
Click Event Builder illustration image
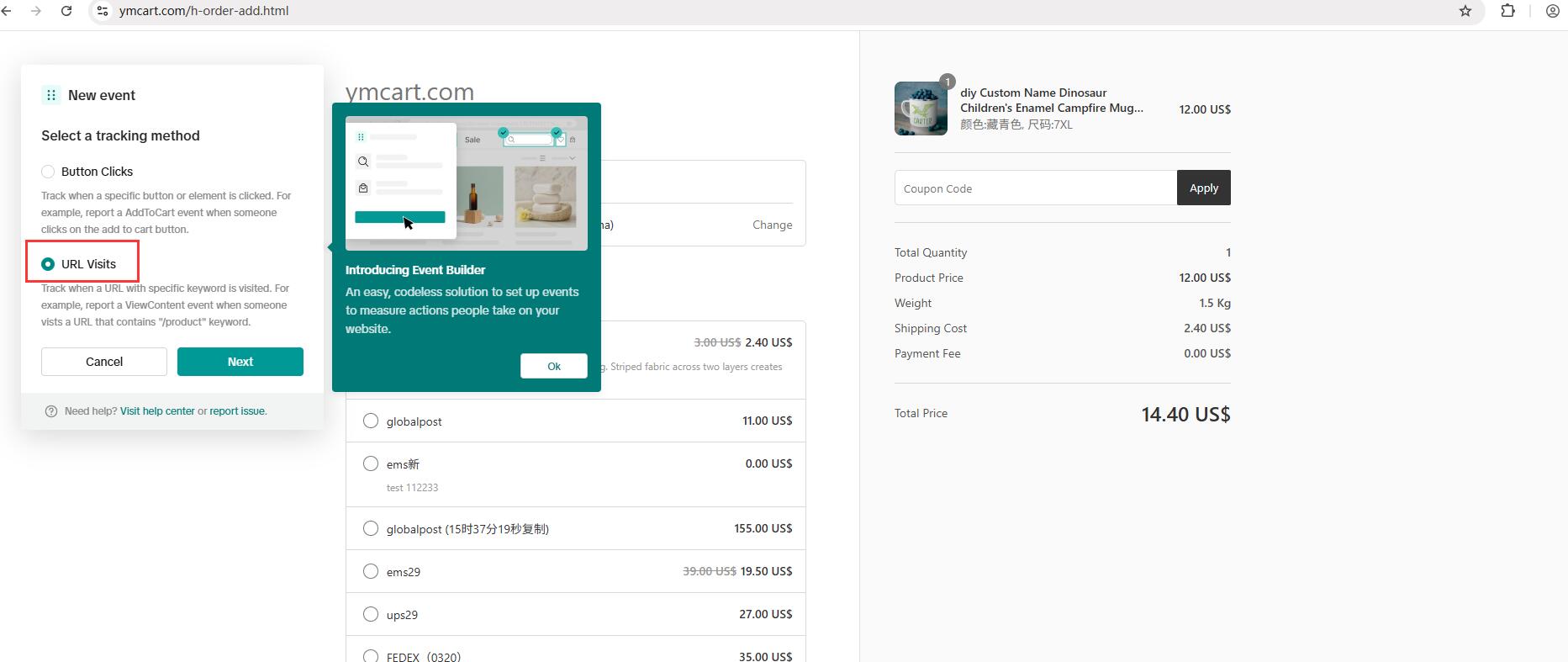tap(467, 183)
